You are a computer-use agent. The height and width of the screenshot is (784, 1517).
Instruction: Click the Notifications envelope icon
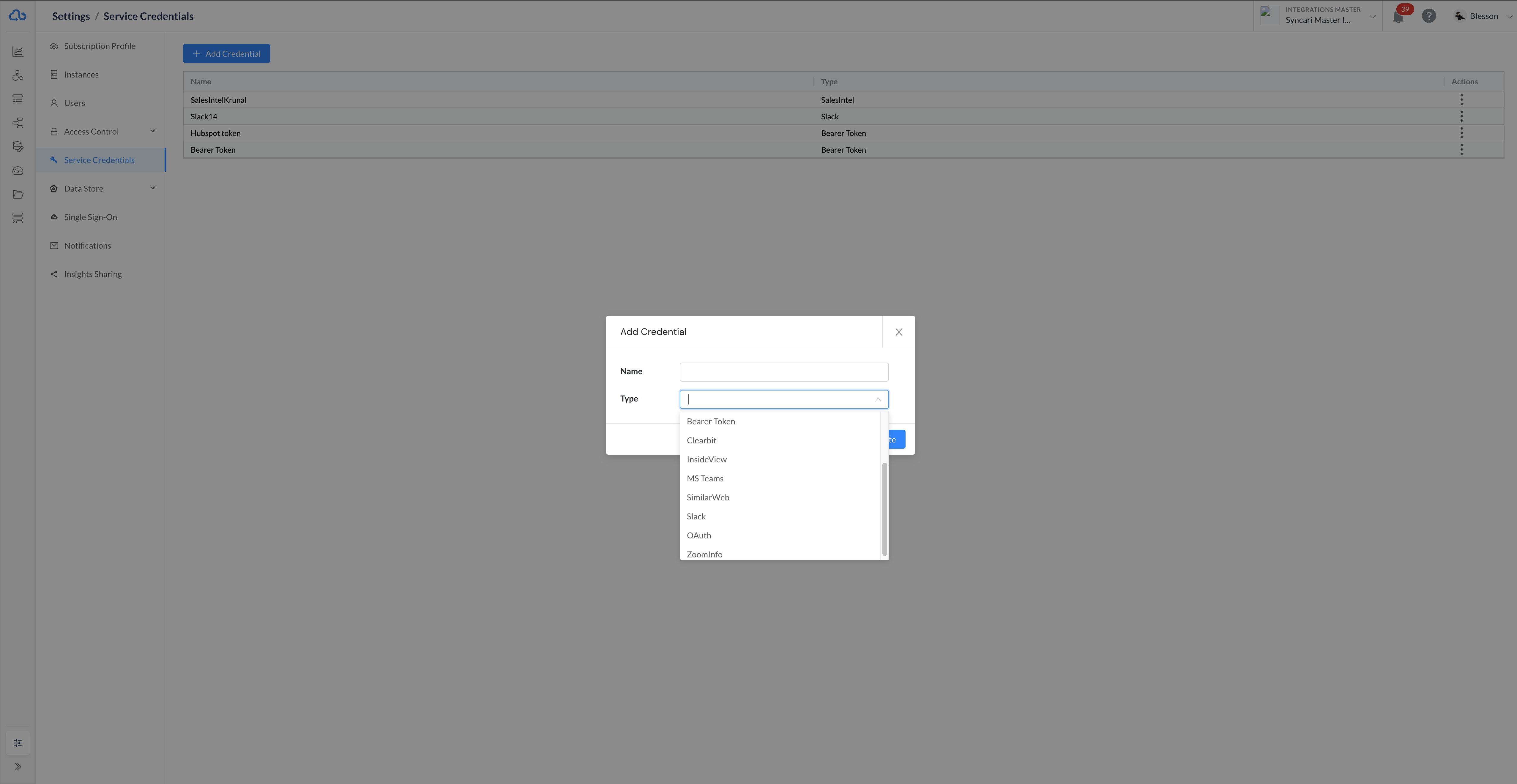53,245
